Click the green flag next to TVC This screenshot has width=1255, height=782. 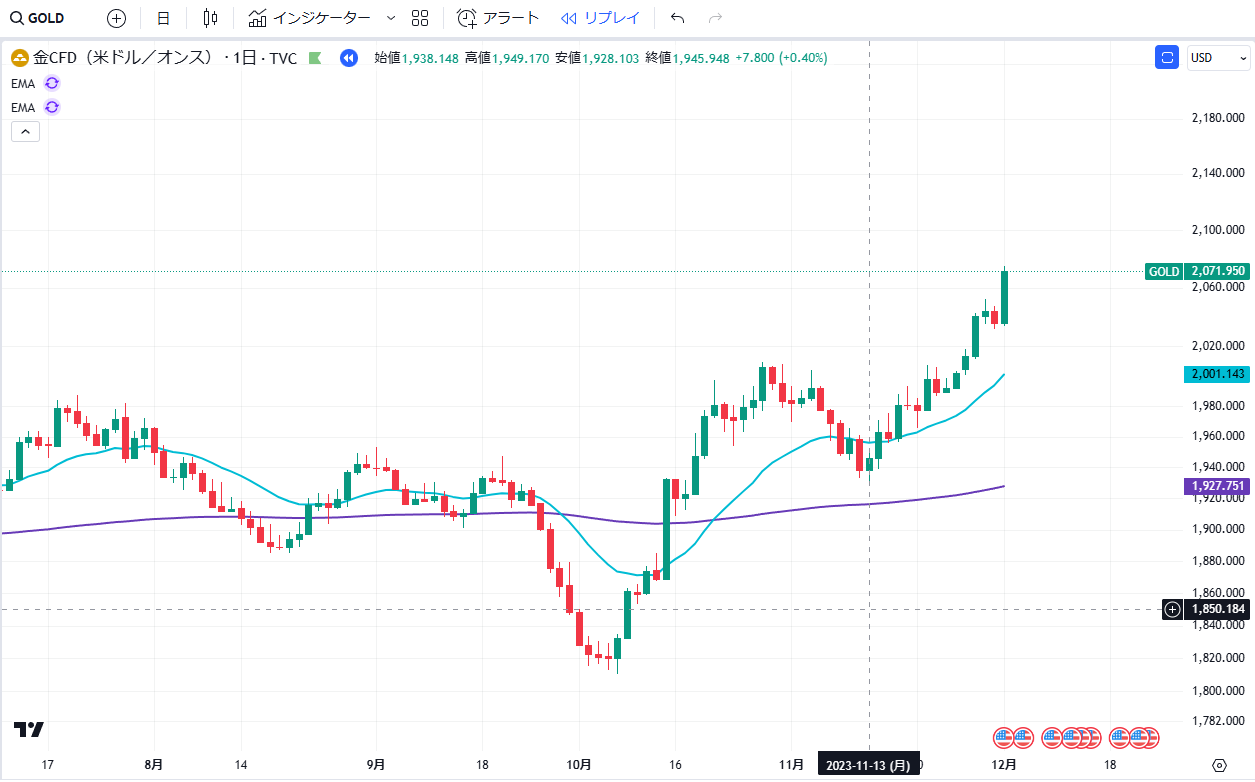point(316,58)
